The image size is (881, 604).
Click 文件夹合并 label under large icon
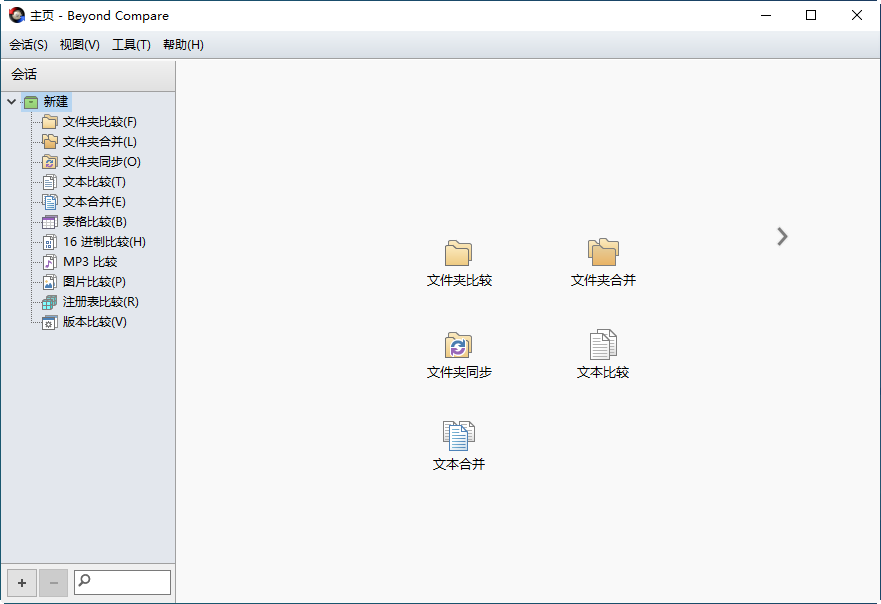[x=603, y=280]
